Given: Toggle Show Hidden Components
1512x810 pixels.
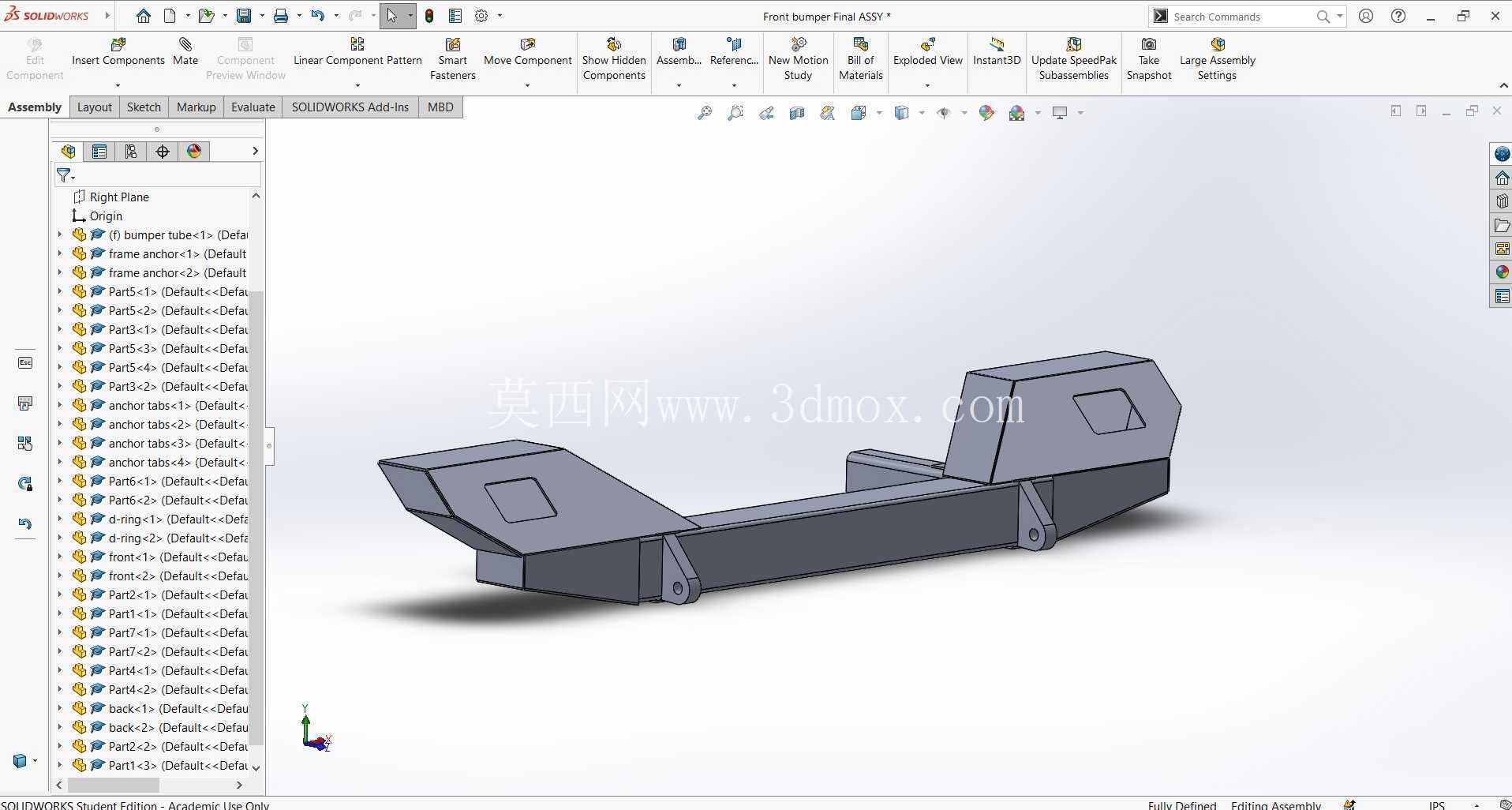Looking at the screenshot, I should pyautogui.click(x=614, y=59).
